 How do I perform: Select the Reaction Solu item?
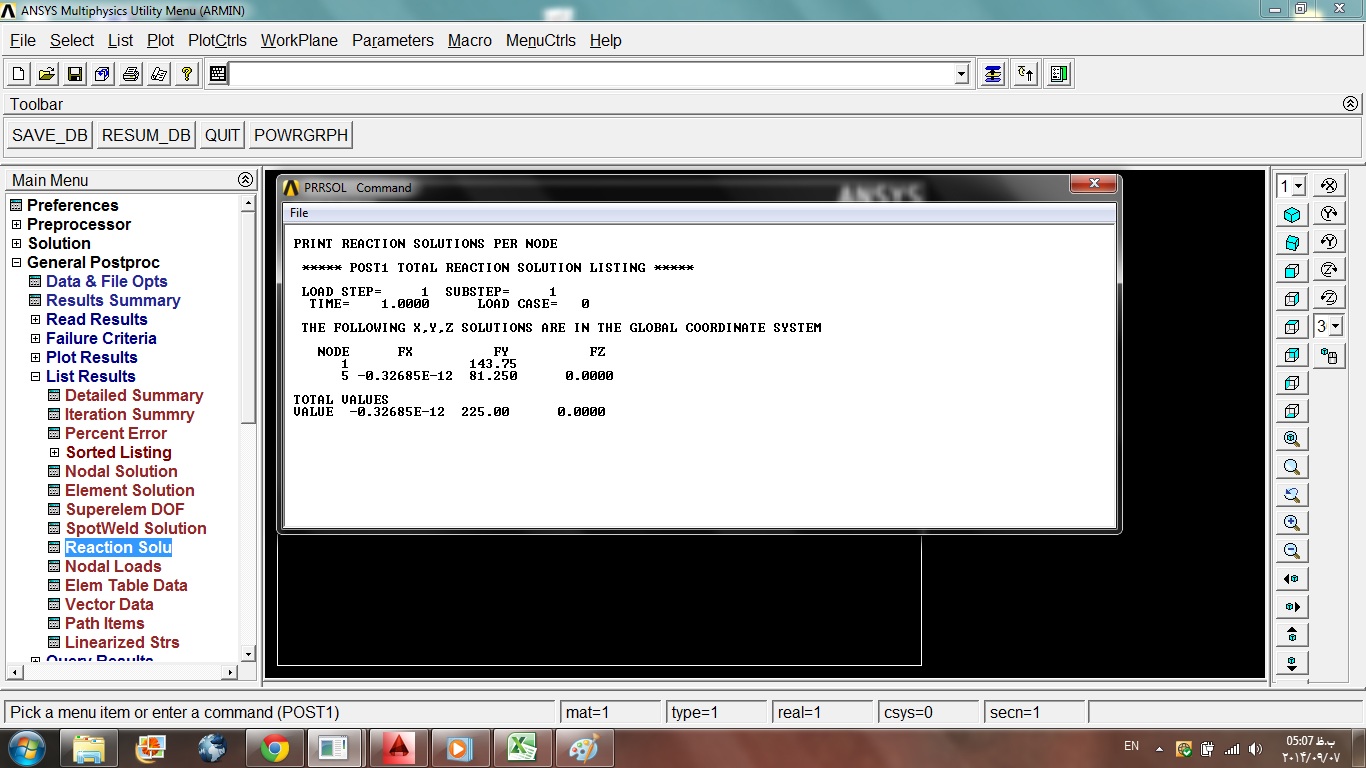tap(118, 548)
